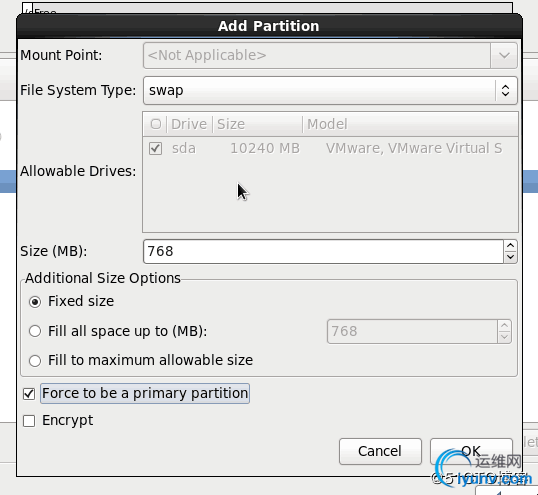This screenshot has width=538, height=495.
Task: Click the down arrow of the disabled 768 spinner
Action: tap(504, 337)
